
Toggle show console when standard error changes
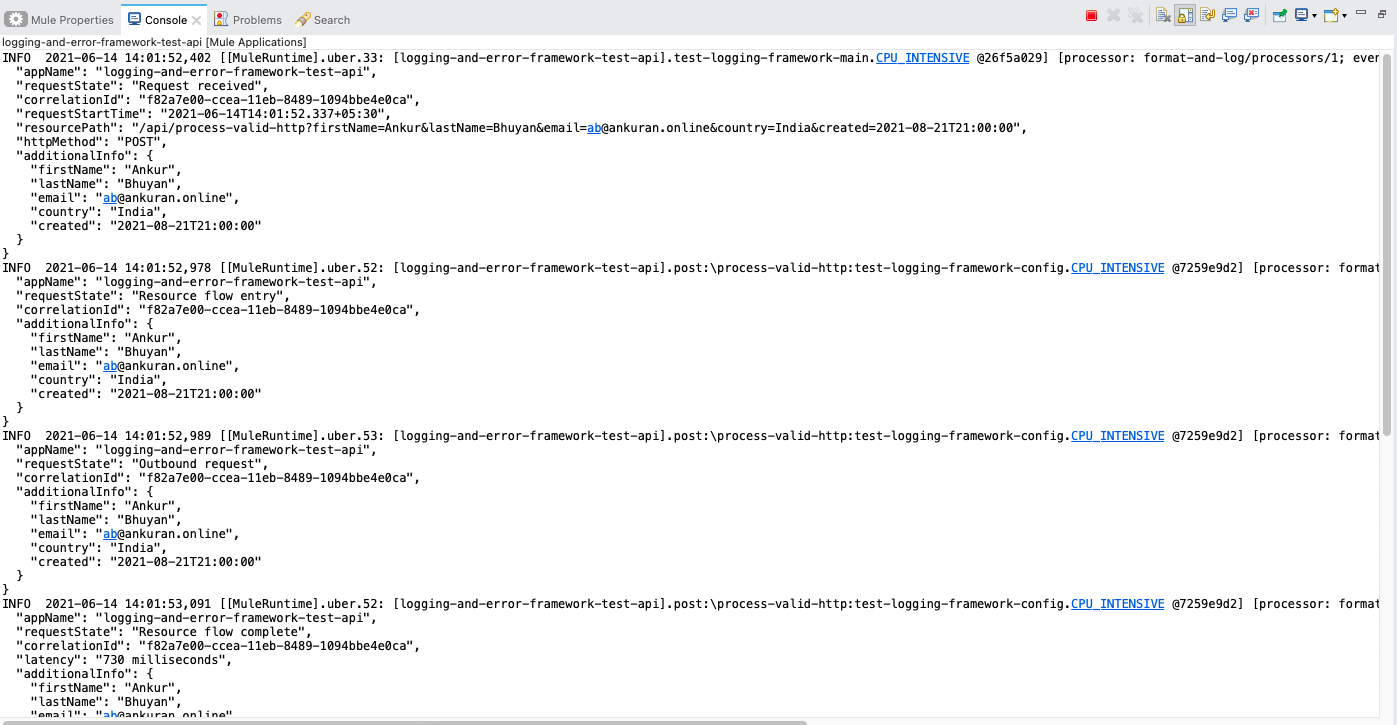tap(1251, 16)
